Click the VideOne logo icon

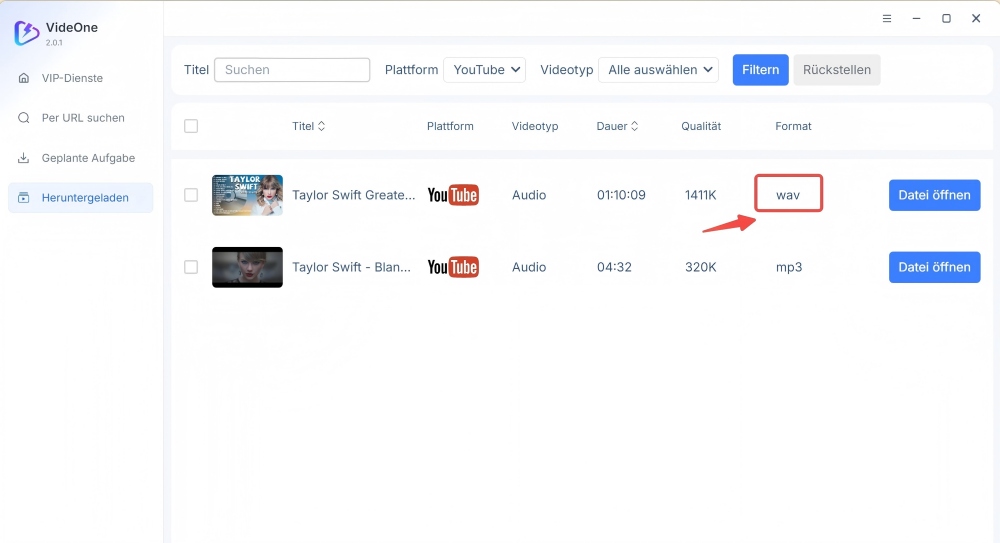pos(26,33)
